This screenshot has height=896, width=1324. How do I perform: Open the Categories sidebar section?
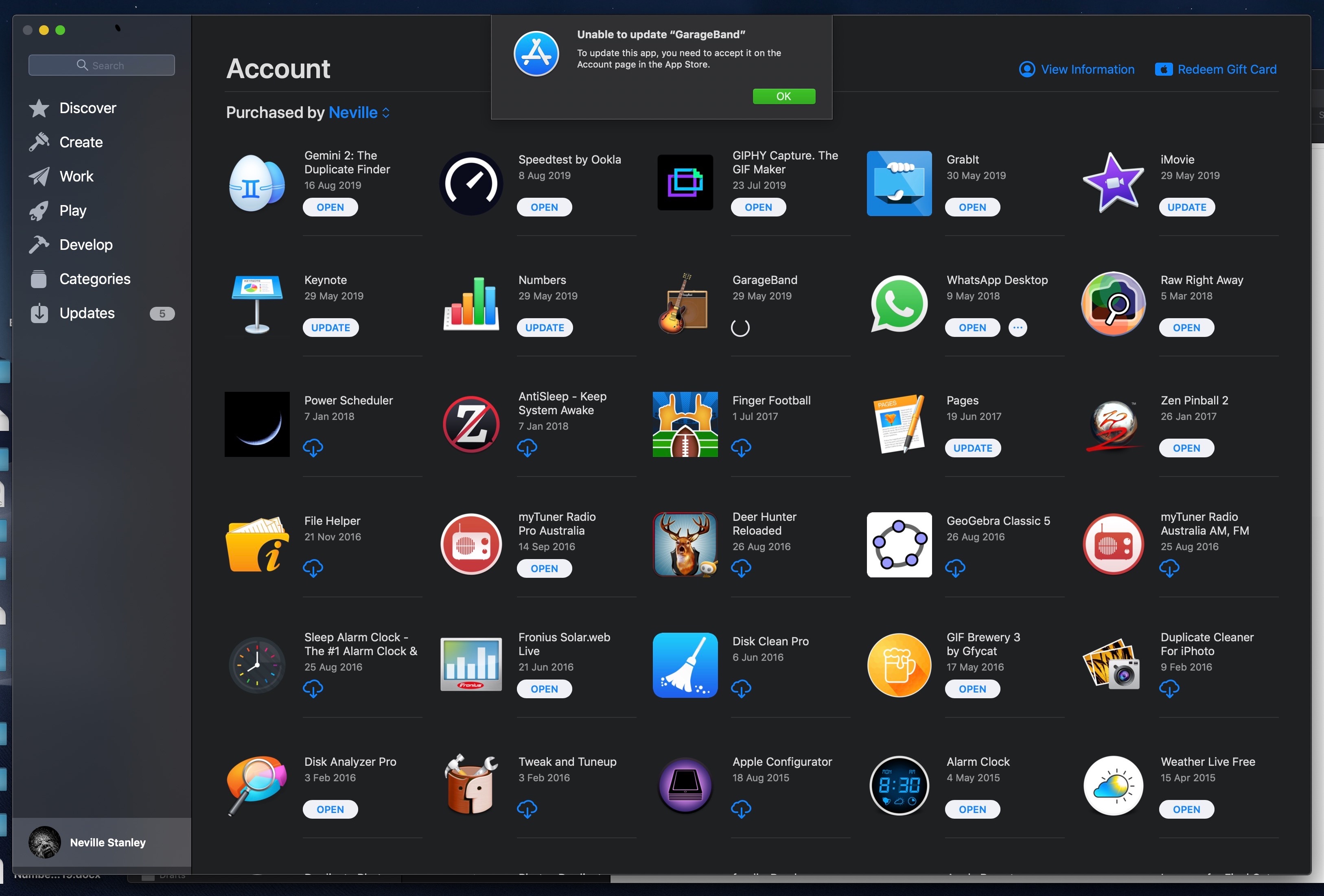pos(39,279)
